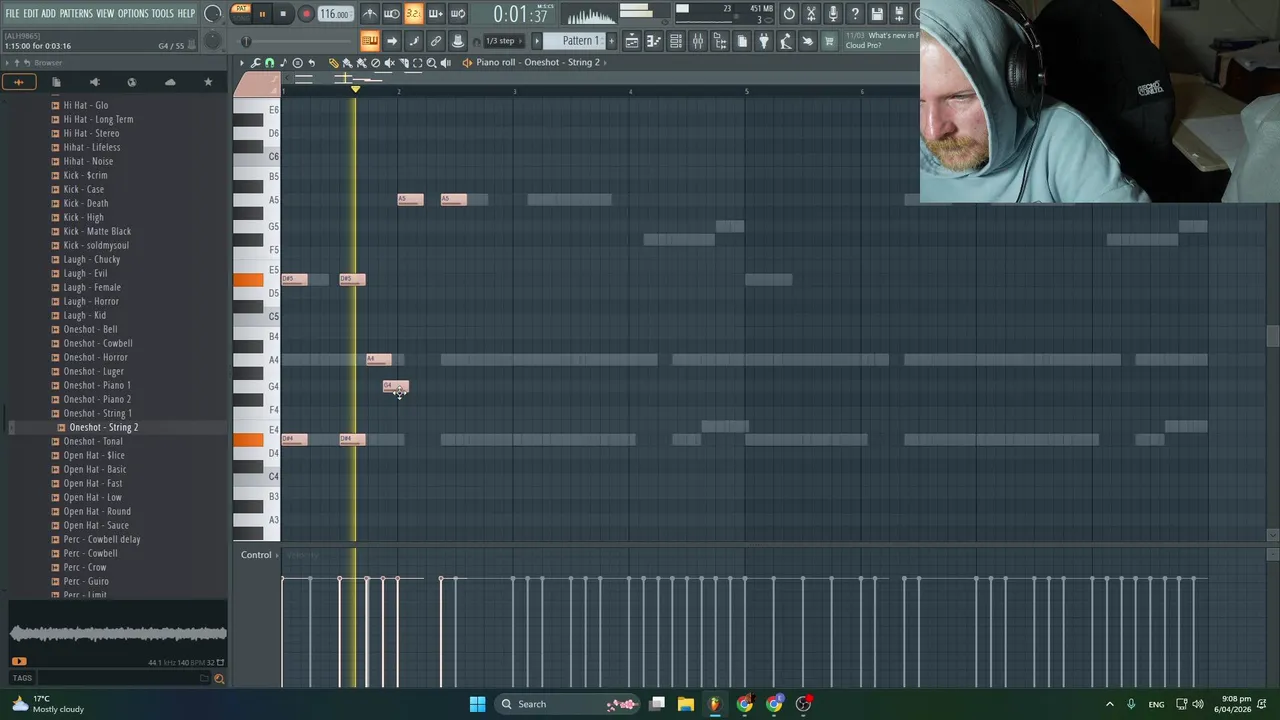Open the VIEW menu
1280x720 pixels.
pyautogui.click(x=105, y=14)
